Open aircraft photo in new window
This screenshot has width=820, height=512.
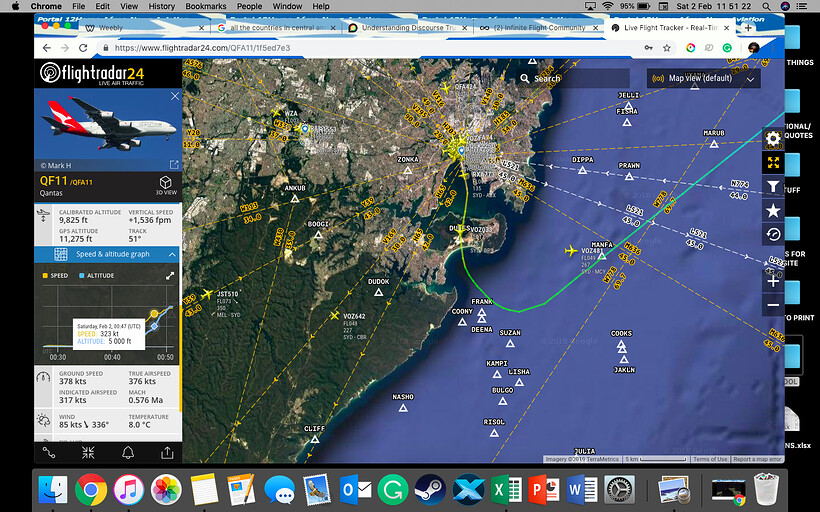point(174,165)
